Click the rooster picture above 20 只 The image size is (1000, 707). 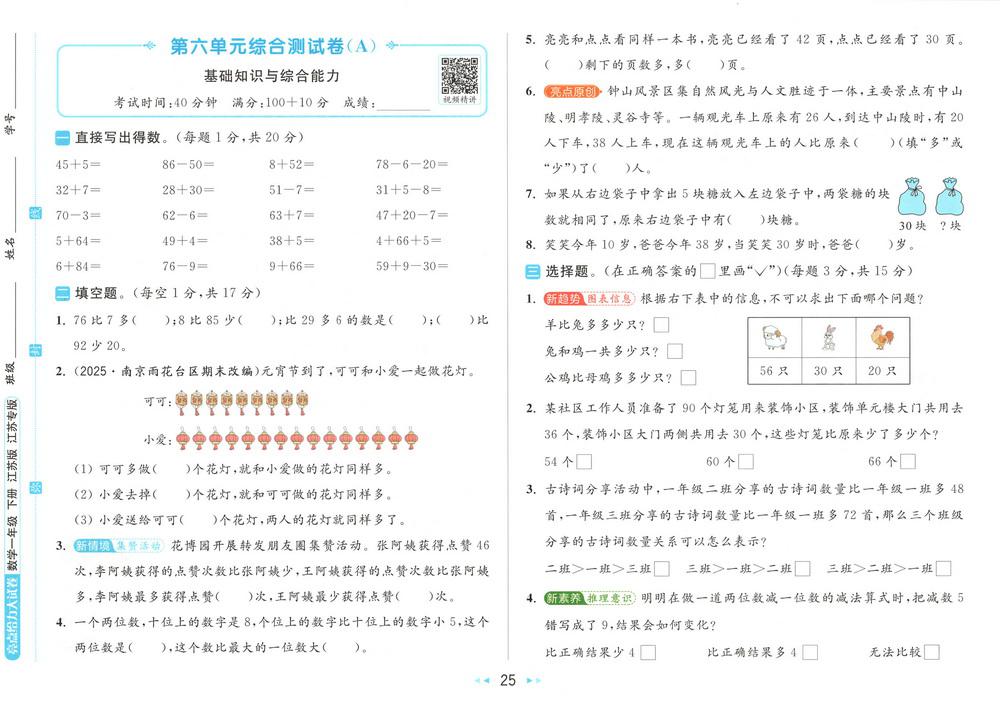click(x=882, y=337)
